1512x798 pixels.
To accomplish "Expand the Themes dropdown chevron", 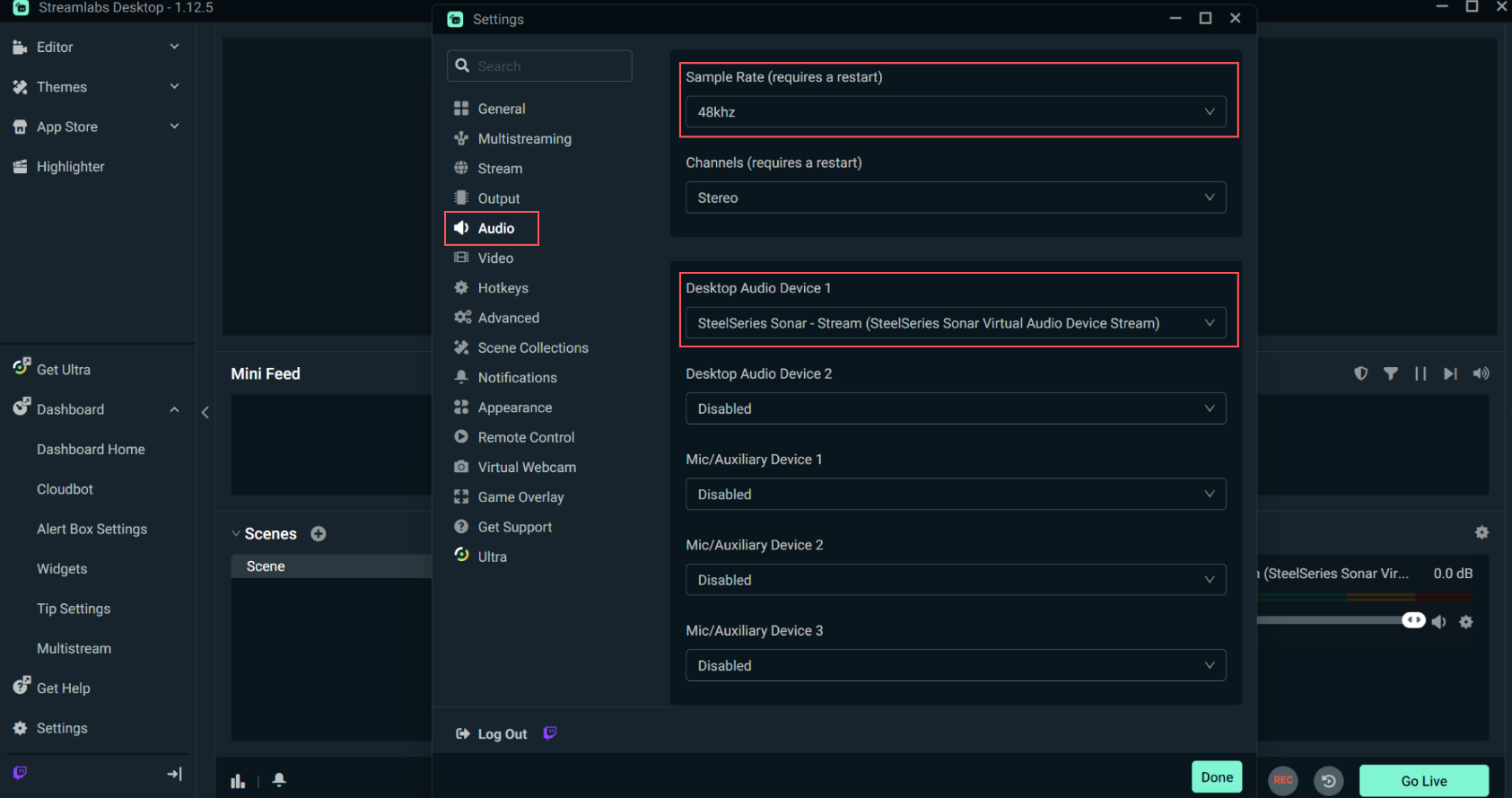I will (x=174, y=86).
